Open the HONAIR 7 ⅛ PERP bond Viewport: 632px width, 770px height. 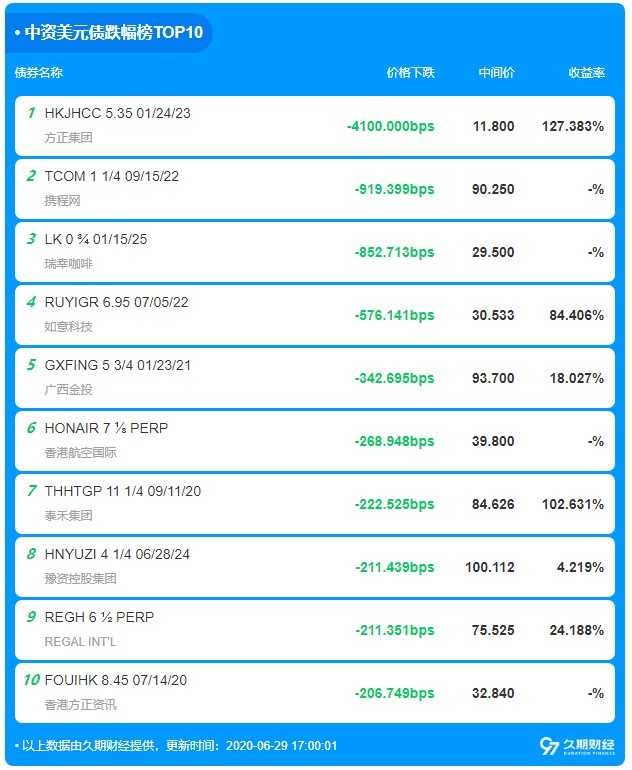(106, 428)
